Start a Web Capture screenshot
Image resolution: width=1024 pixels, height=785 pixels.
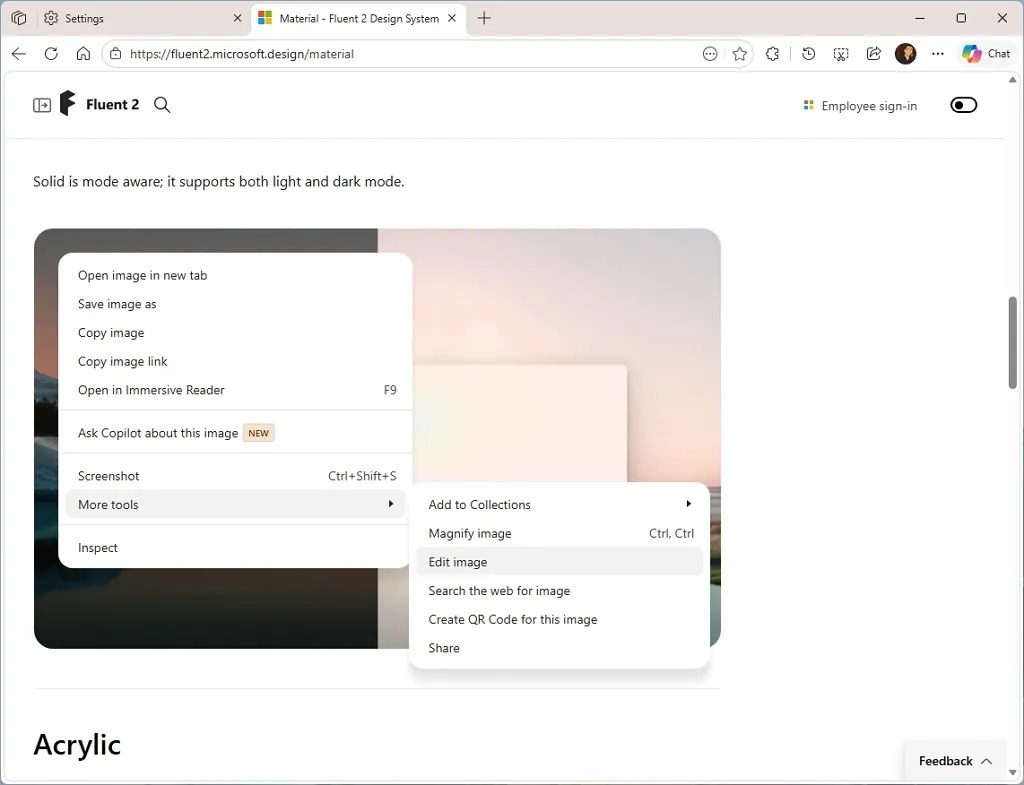pos(841,54)
